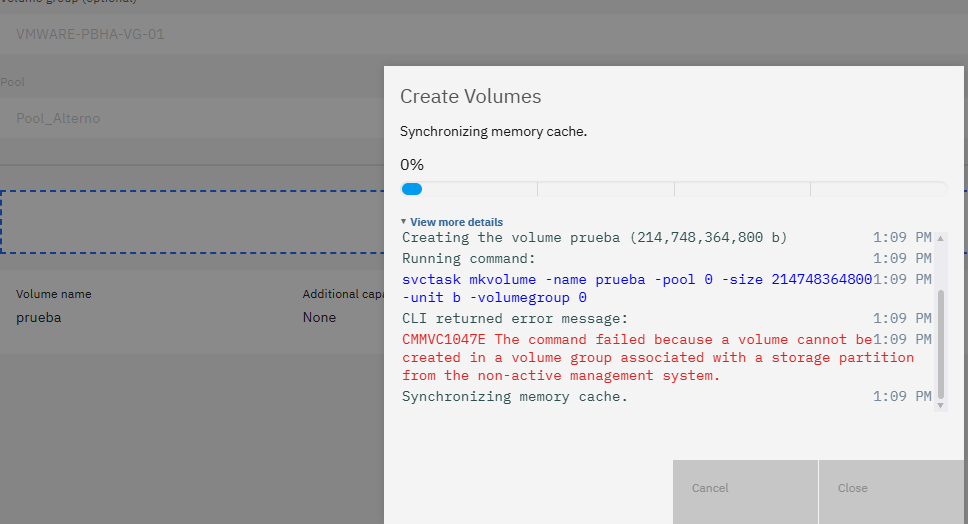Viewport: 968px width, 524px height.
Task: Click the Cancel button in Create Volumes
Action: (745, 491)
